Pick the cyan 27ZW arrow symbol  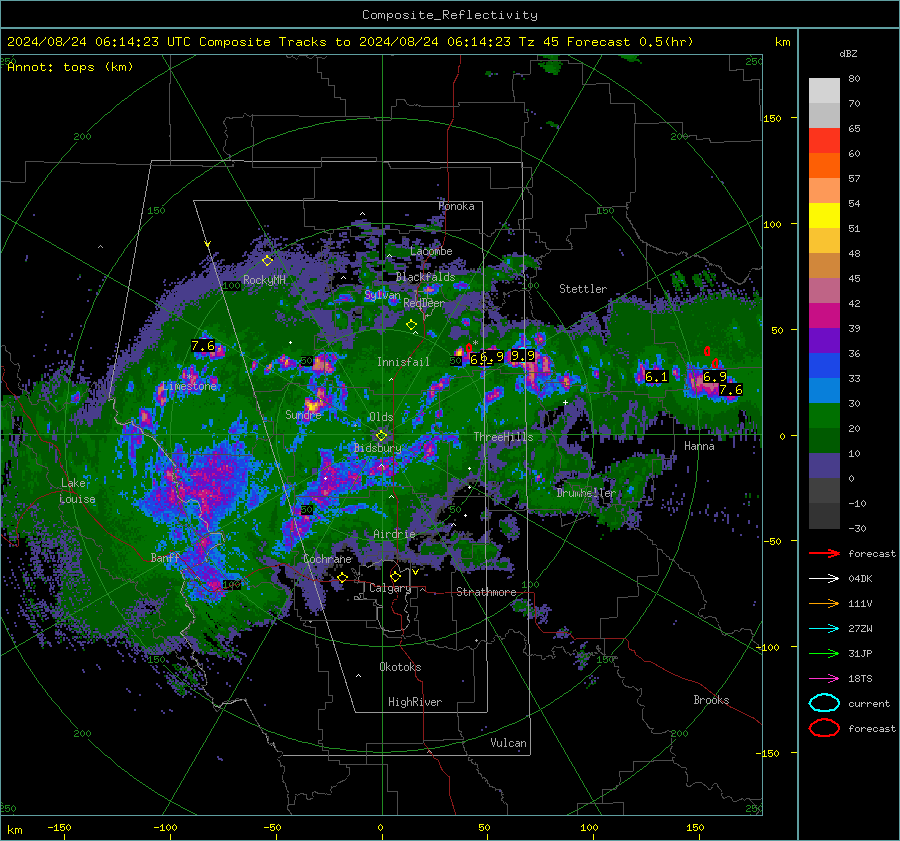point(824,629)
